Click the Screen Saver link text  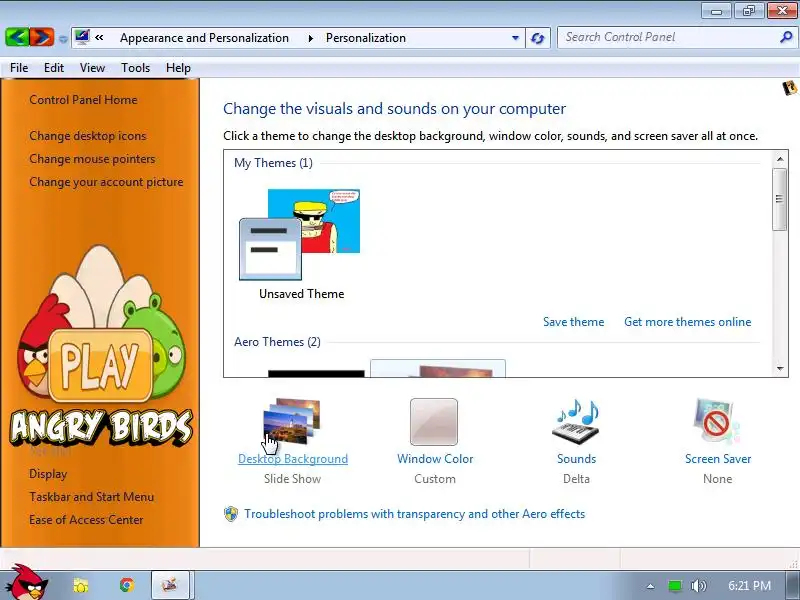(x=718, y=459)
